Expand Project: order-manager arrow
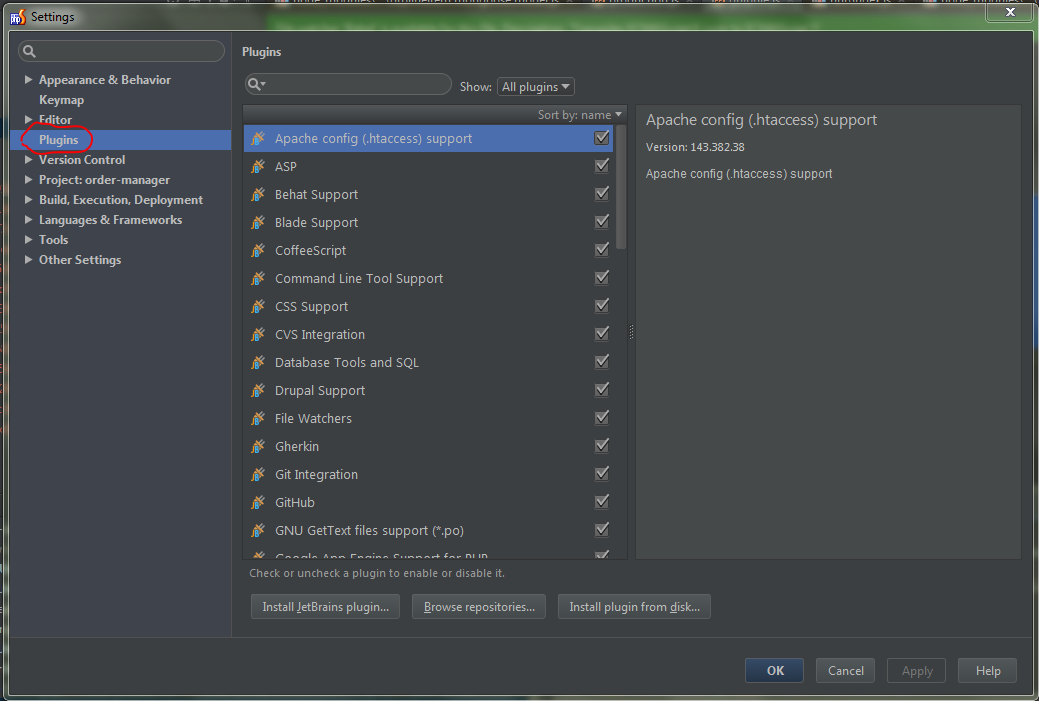Viewport: 1039px width, 701px height. pyautogui.click(x=28, y=180)
